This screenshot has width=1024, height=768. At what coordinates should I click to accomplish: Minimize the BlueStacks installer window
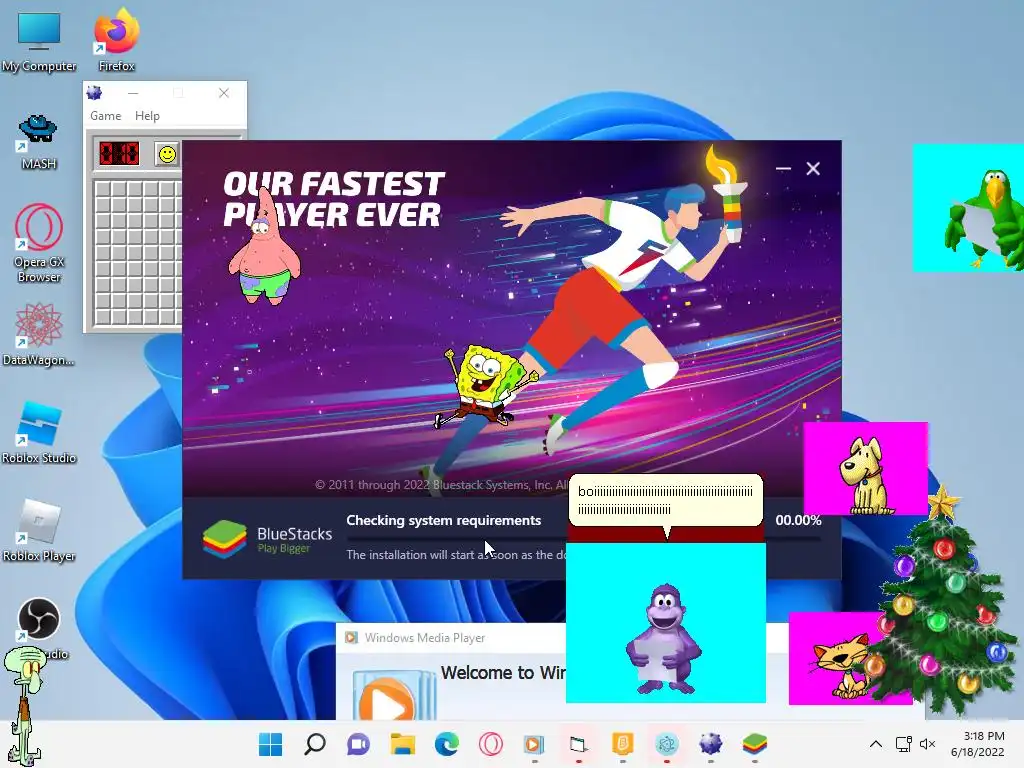click(783, 168)
